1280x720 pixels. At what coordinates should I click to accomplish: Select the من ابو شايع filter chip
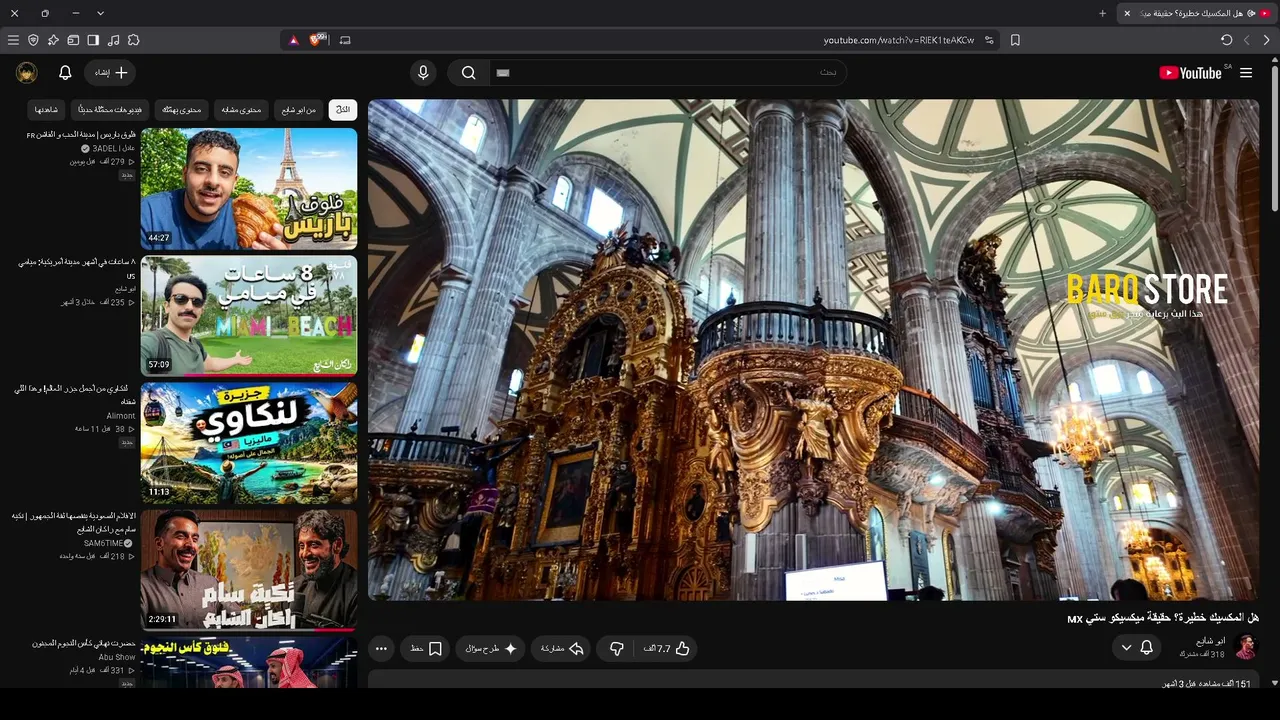(297, 109)
